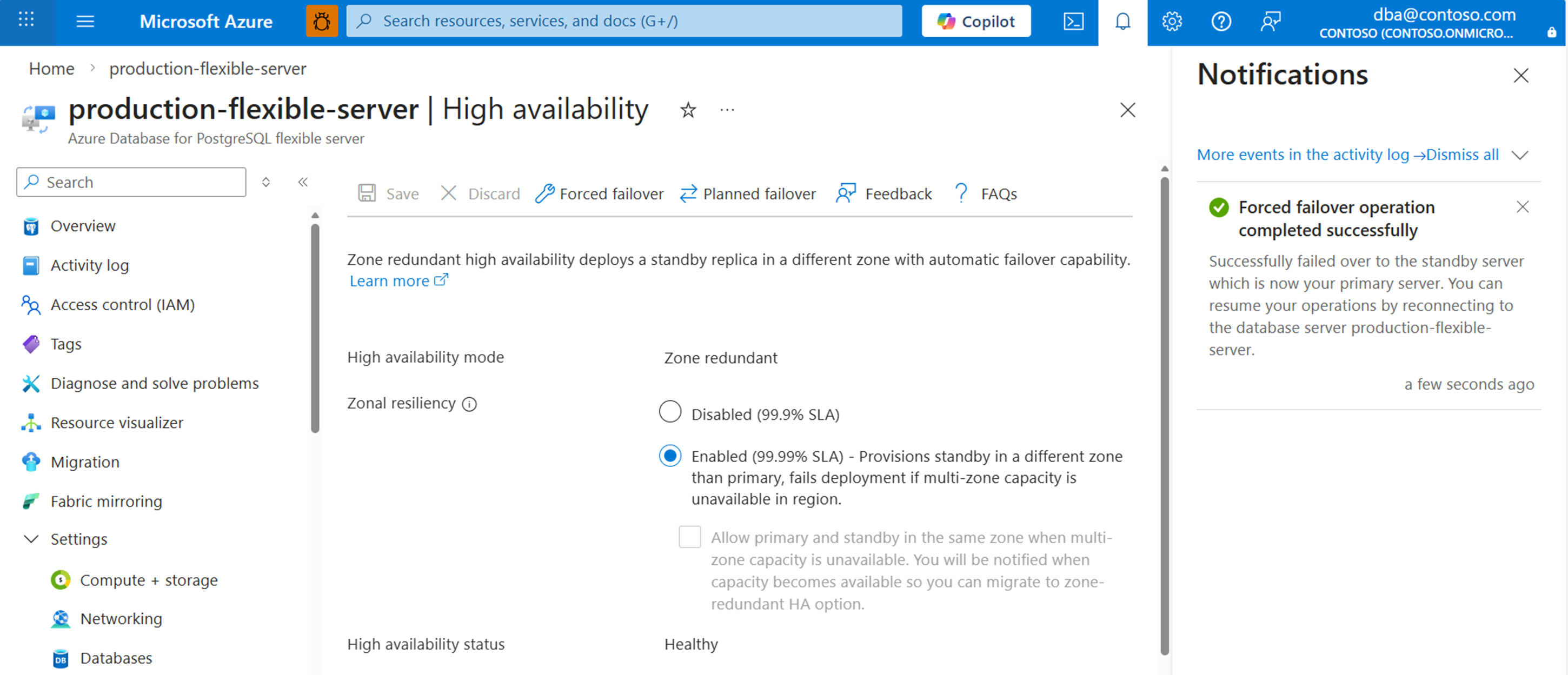The height and width of the screenshot is (675, 1568).
Task: Click the Forced failover toolbar button
Action: click(x=599, y=193)
